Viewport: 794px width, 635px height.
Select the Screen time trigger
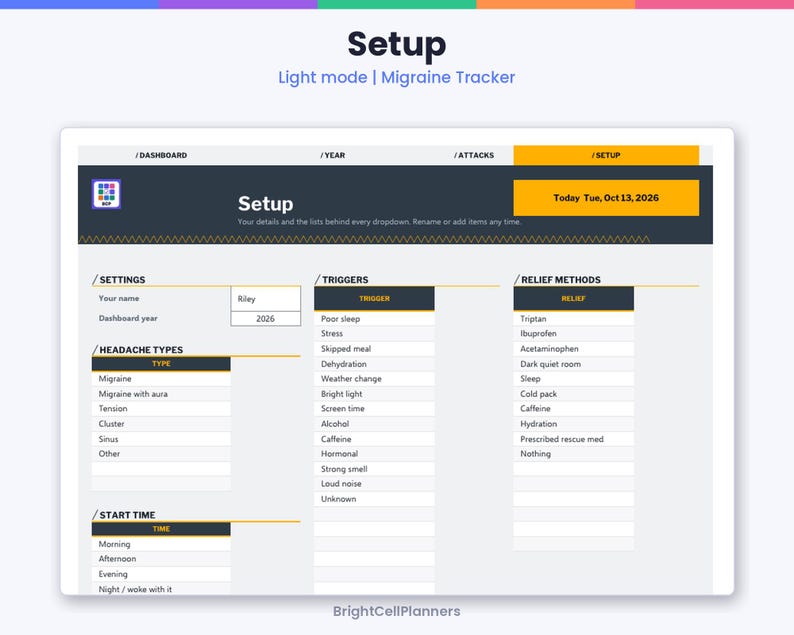(x=374, y=409)
